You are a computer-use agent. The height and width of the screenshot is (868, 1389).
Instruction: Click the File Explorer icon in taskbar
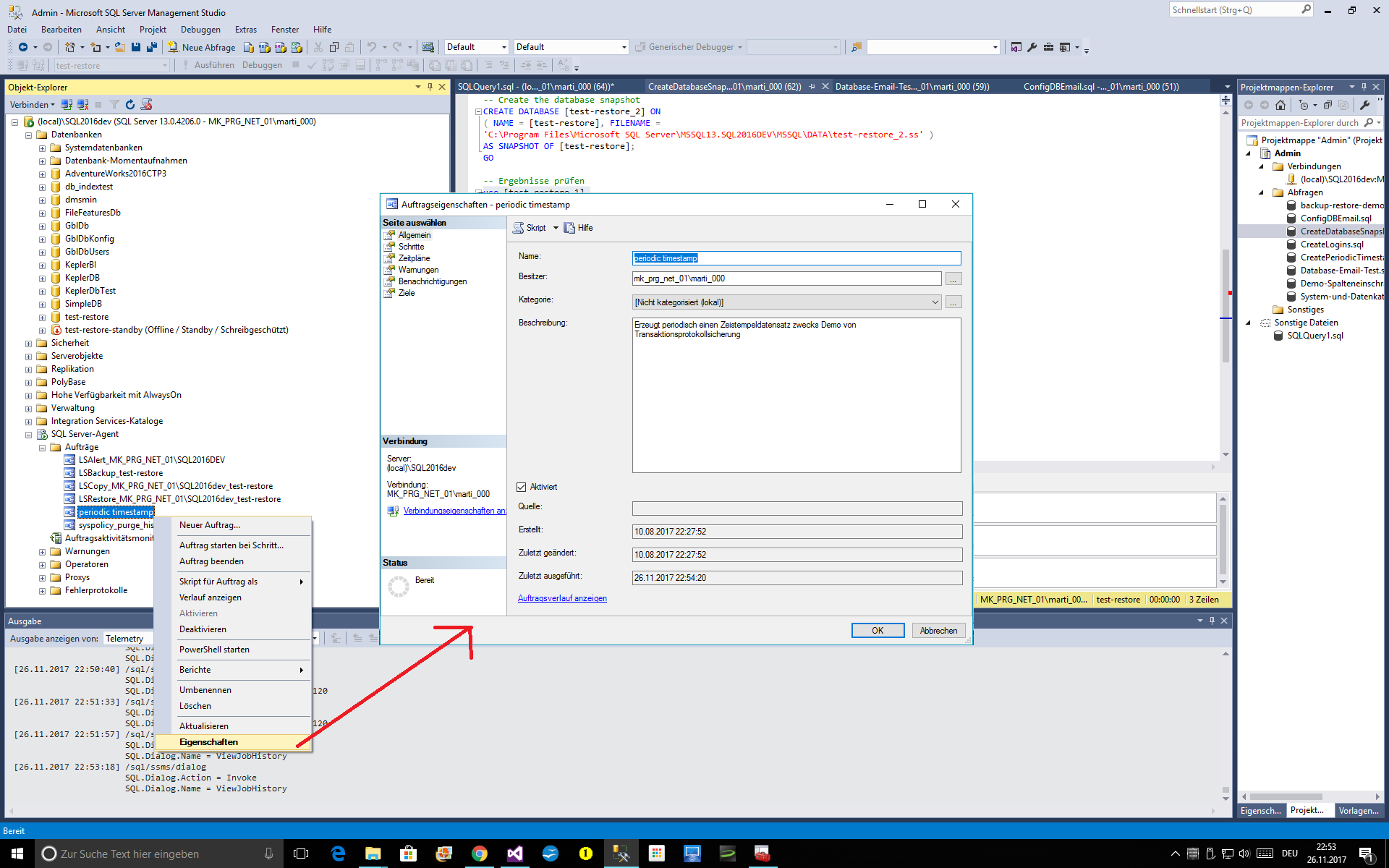[x=373, y=854]
